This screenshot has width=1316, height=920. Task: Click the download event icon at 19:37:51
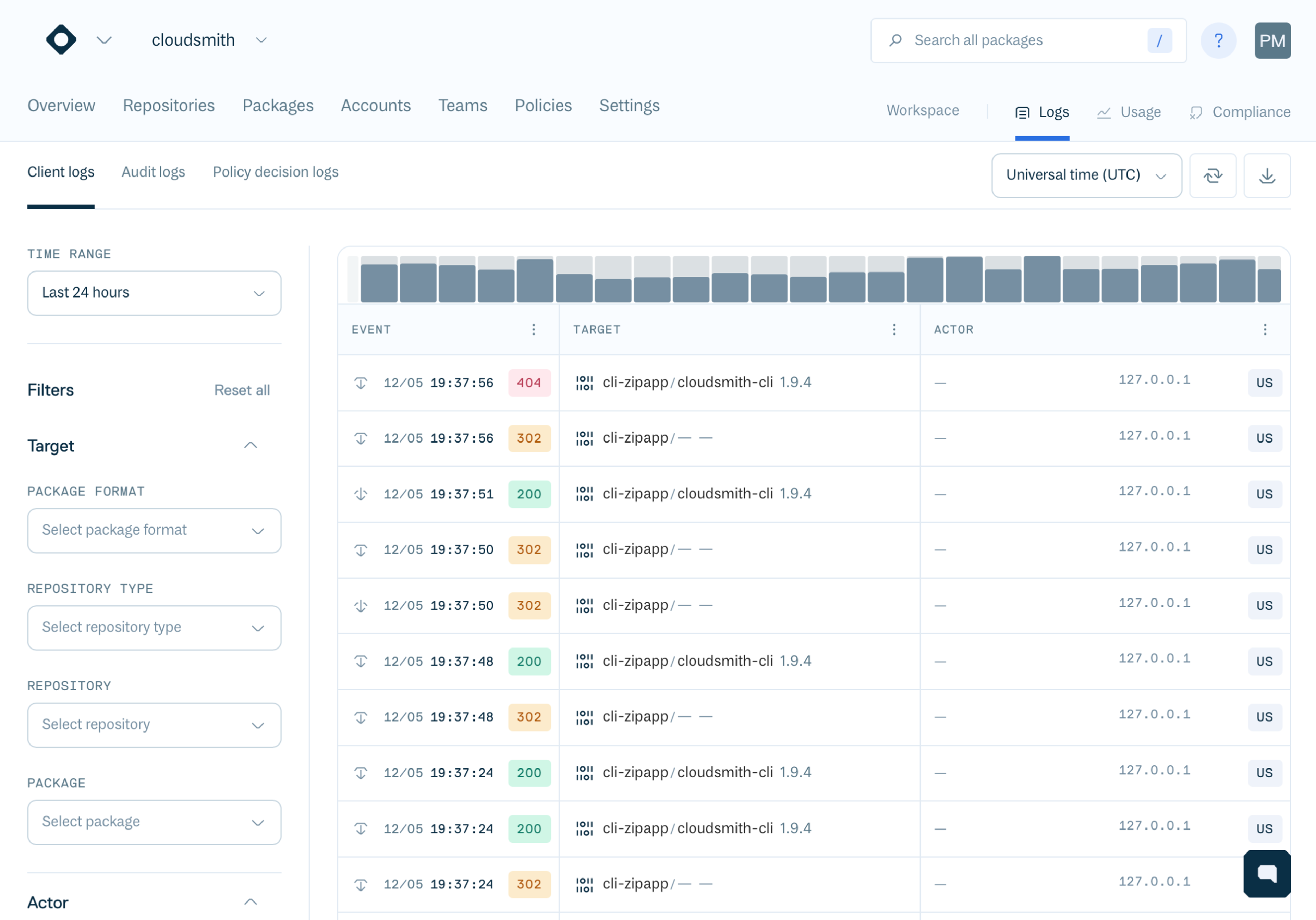[361, 494]
